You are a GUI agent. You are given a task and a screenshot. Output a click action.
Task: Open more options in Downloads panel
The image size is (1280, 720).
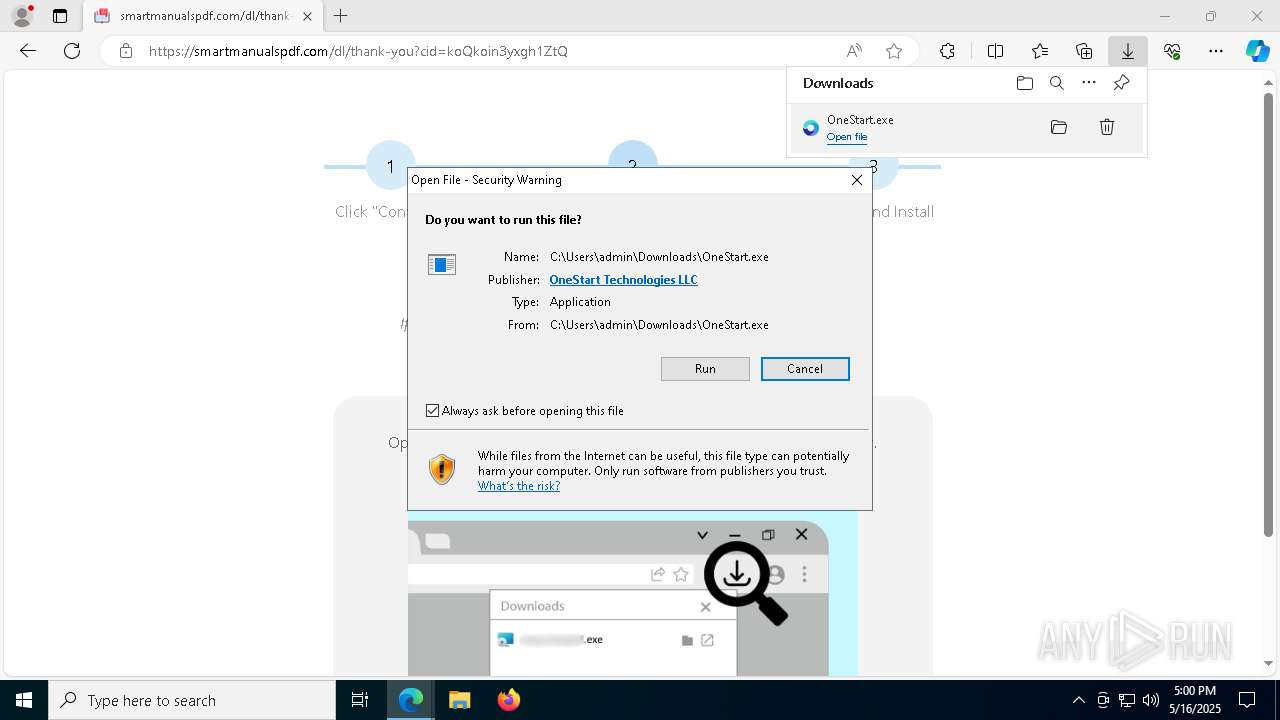1089,83
